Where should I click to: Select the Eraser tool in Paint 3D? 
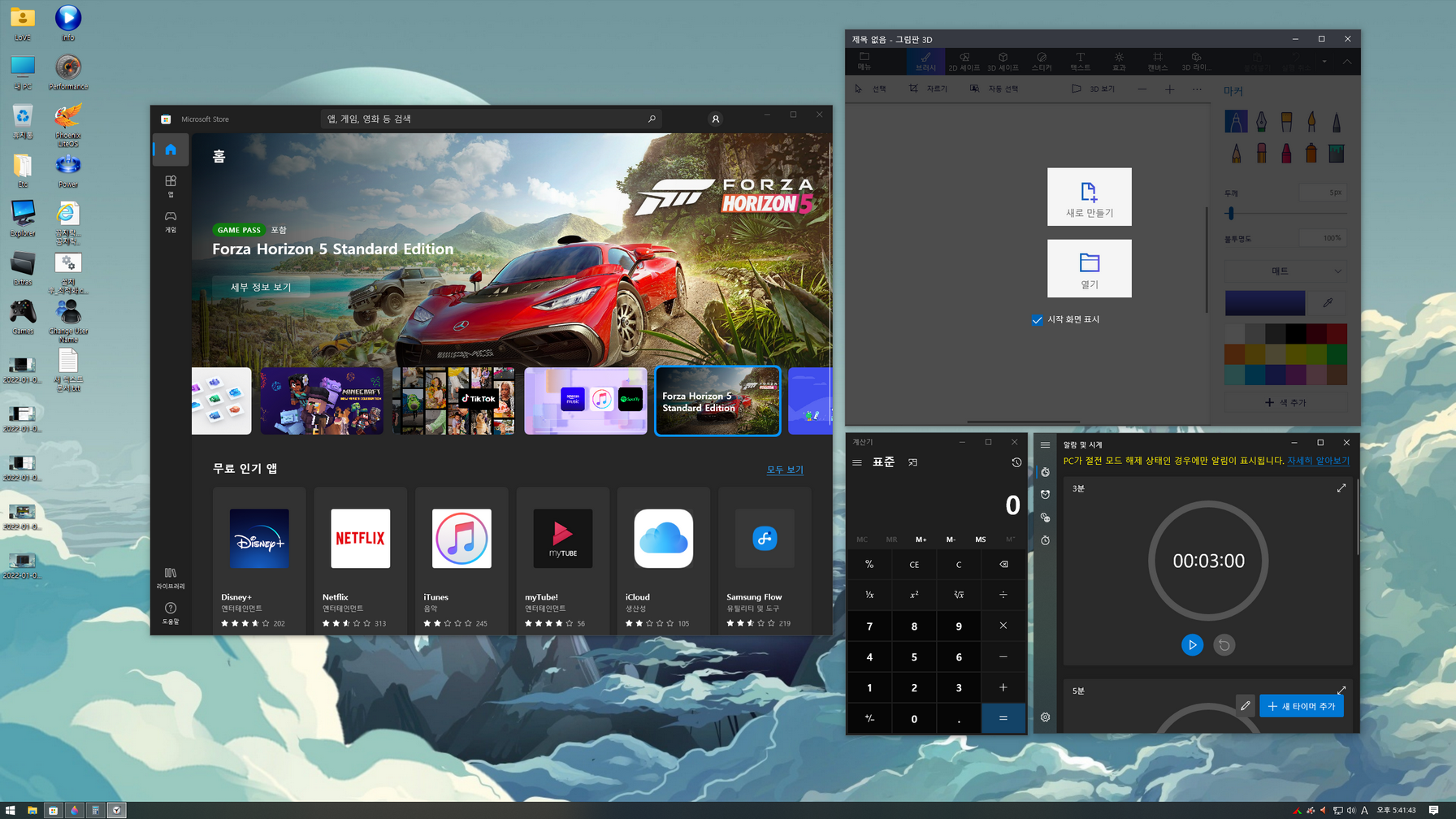(x=1261, y=153)
